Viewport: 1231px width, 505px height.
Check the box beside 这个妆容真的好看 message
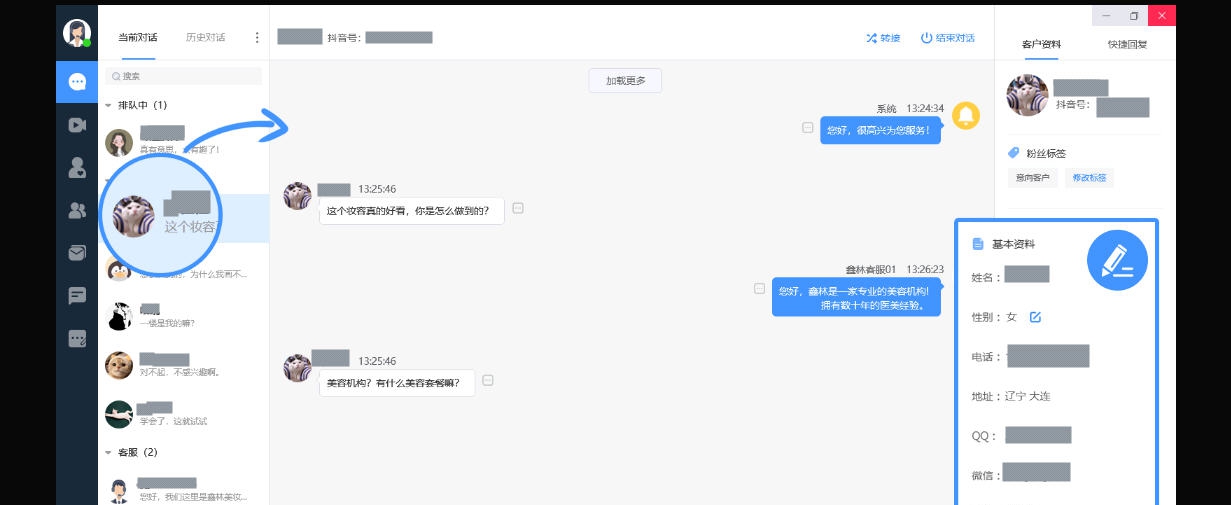[x=518, y=208]
